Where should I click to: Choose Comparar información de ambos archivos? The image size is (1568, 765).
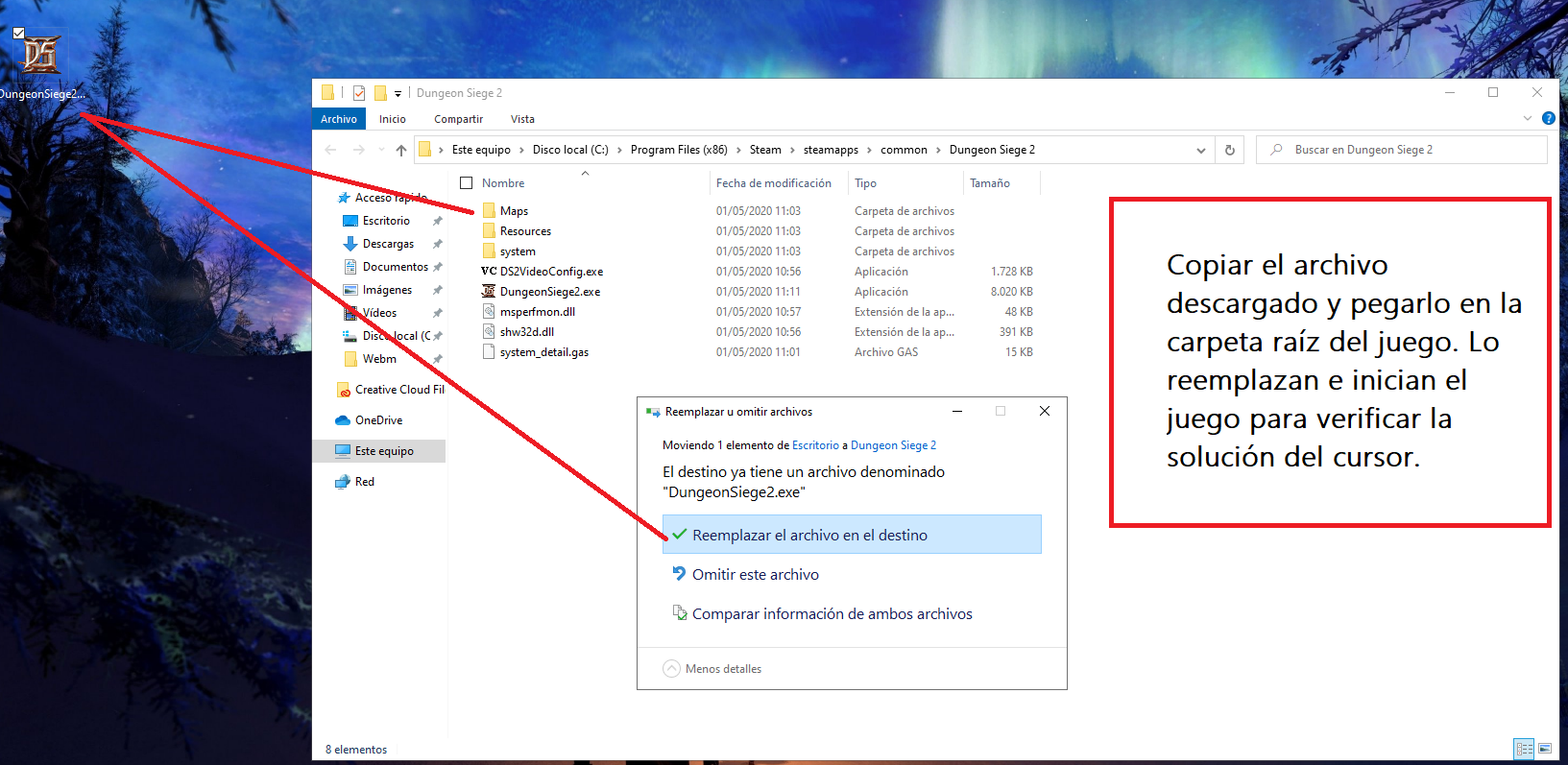[x=852, y=613]
